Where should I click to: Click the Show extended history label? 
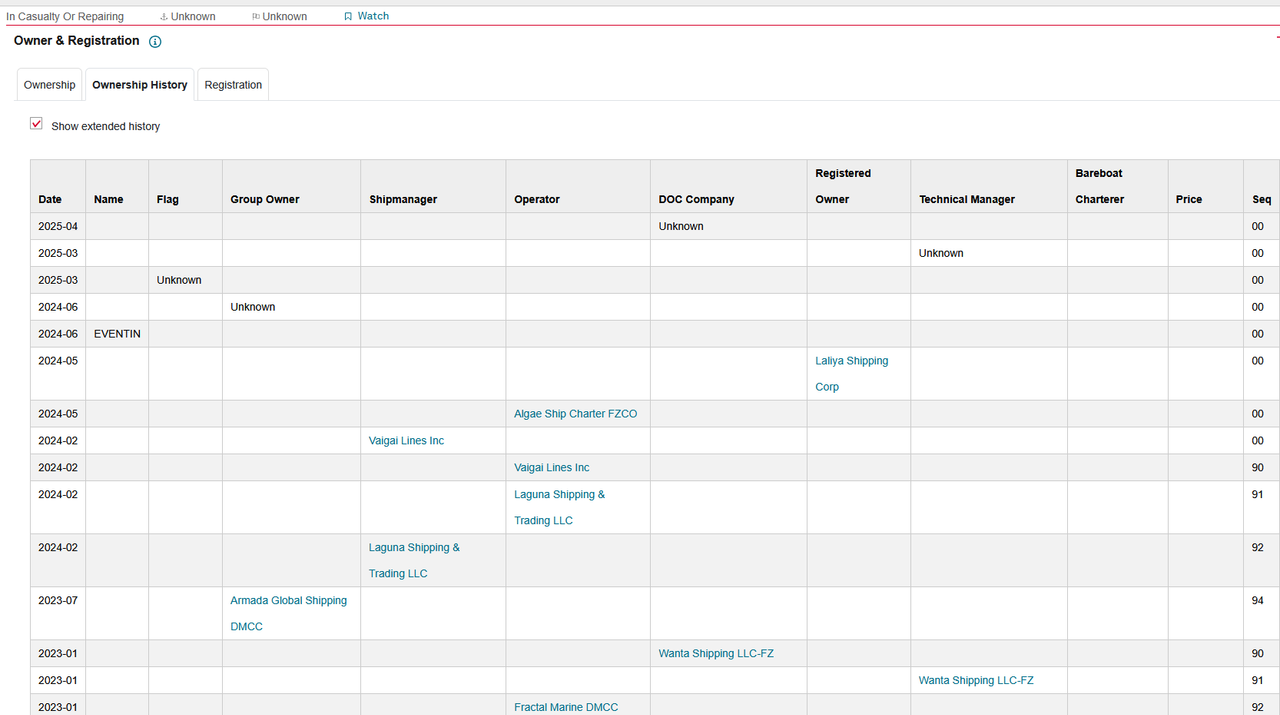(x=106, y=127)
